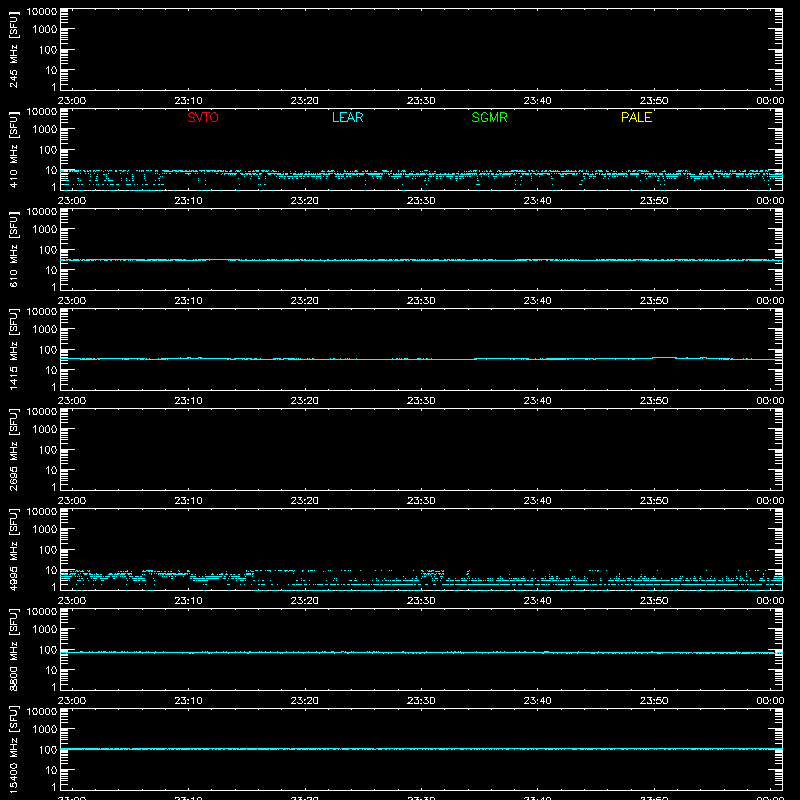Click the cyan flux trace in the 8800 MHz plot
The width and height of the screenshot is (800, 800).
point(421,653)
